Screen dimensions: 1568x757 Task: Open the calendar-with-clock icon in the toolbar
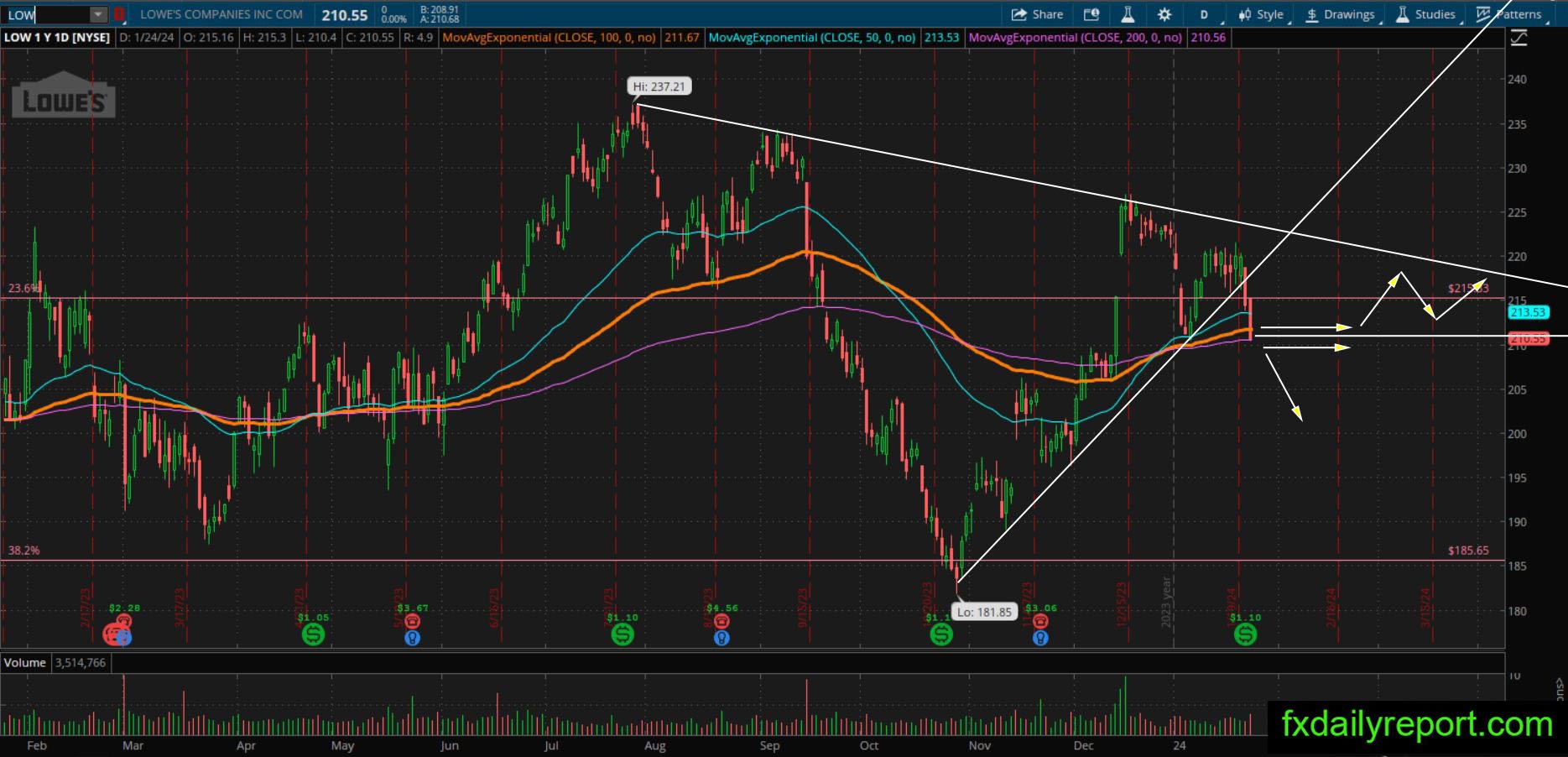coord(1091,14)
